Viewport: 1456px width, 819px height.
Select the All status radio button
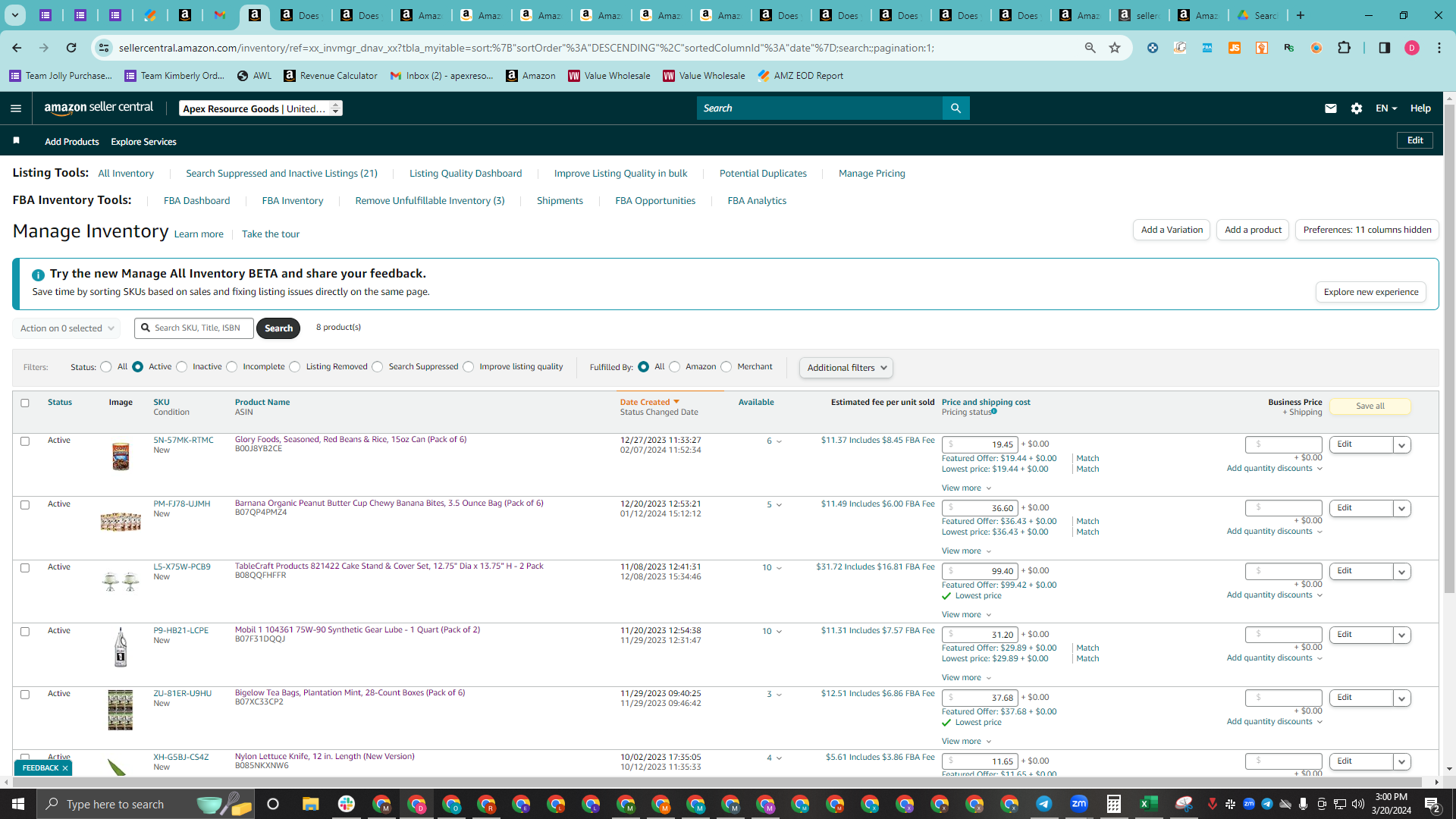[106, 367]
